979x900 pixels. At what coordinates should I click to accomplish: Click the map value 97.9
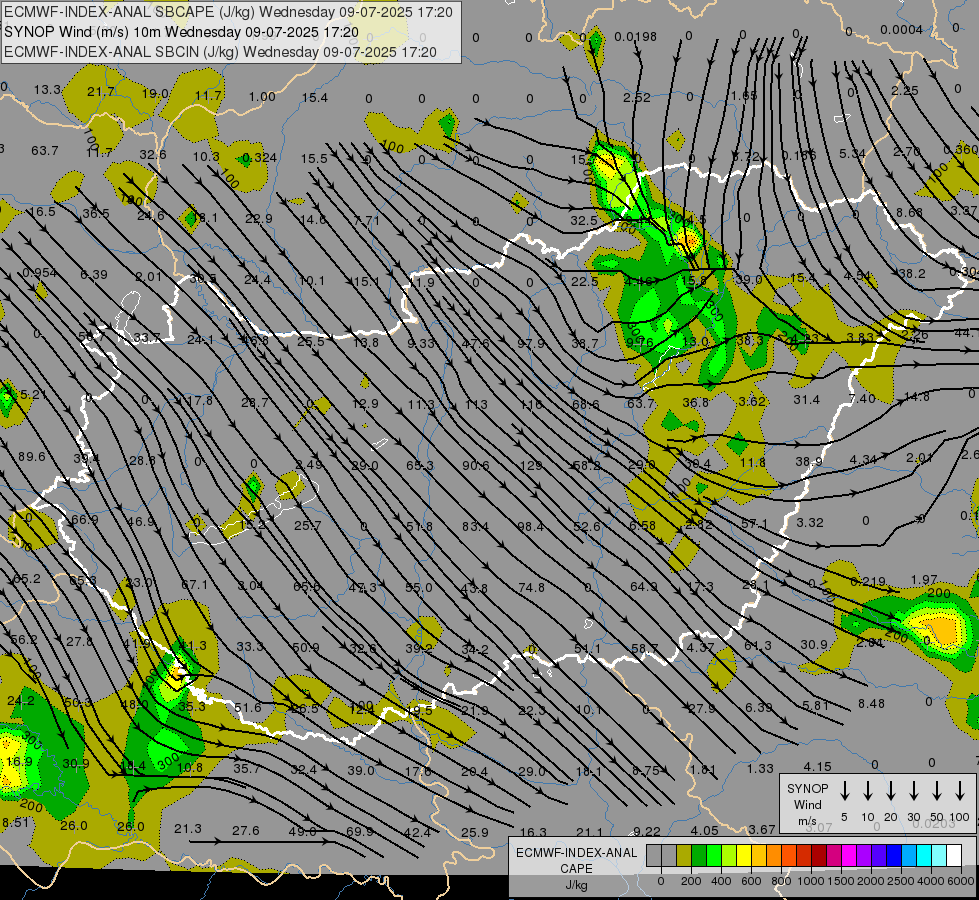pyautogui.click(x=531, y=344)
